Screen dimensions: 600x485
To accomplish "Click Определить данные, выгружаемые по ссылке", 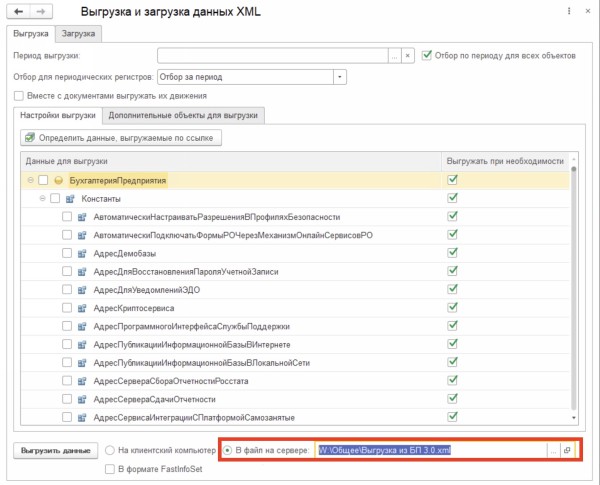I will click(120, 137).
